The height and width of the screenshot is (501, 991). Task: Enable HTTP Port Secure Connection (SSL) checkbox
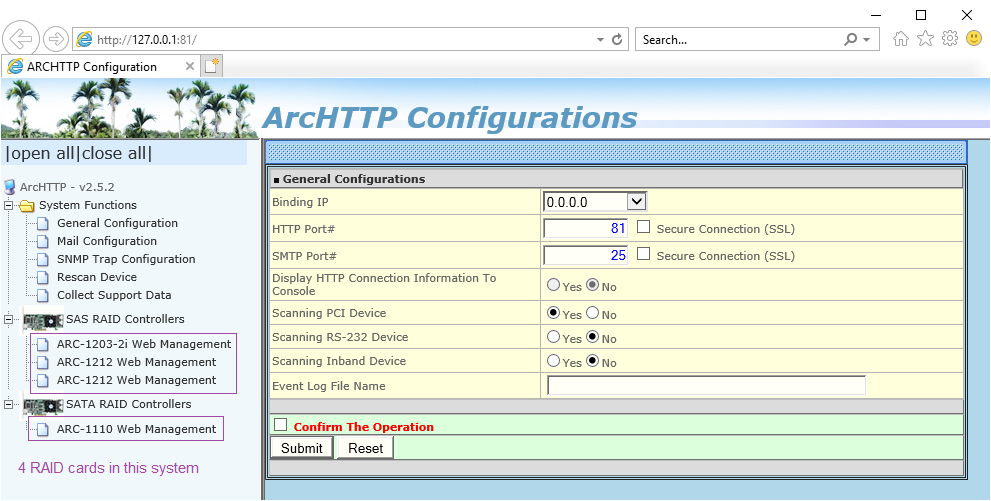643,227
